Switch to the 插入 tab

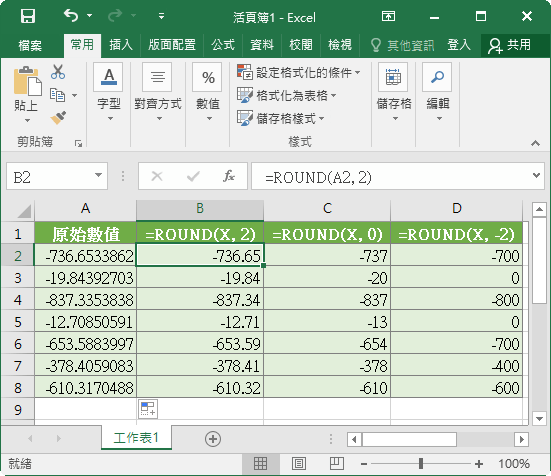point(121,45)
